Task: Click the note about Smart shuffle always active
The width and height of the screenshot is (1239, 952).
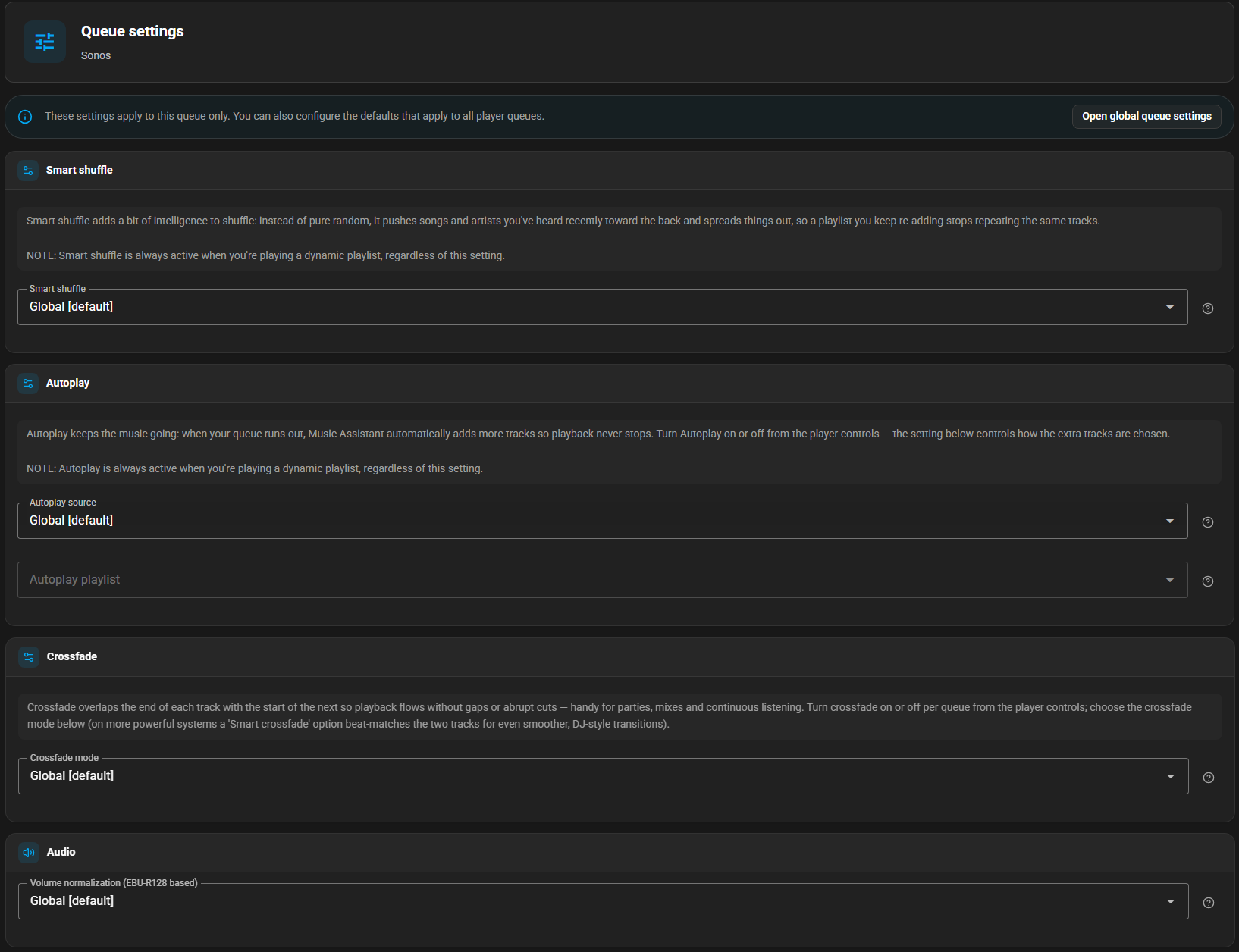Action: pos(265,256)
